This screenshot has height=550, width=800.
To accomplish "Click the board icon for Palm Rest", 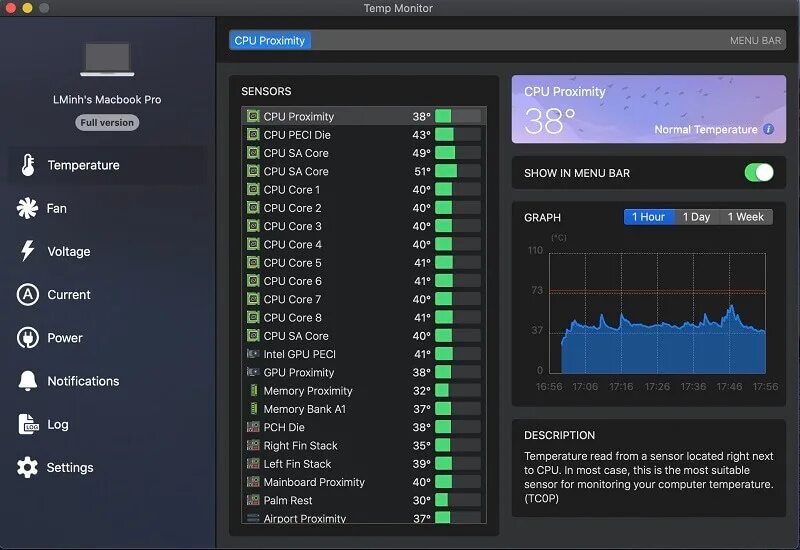I will click(x=253, y=499).
